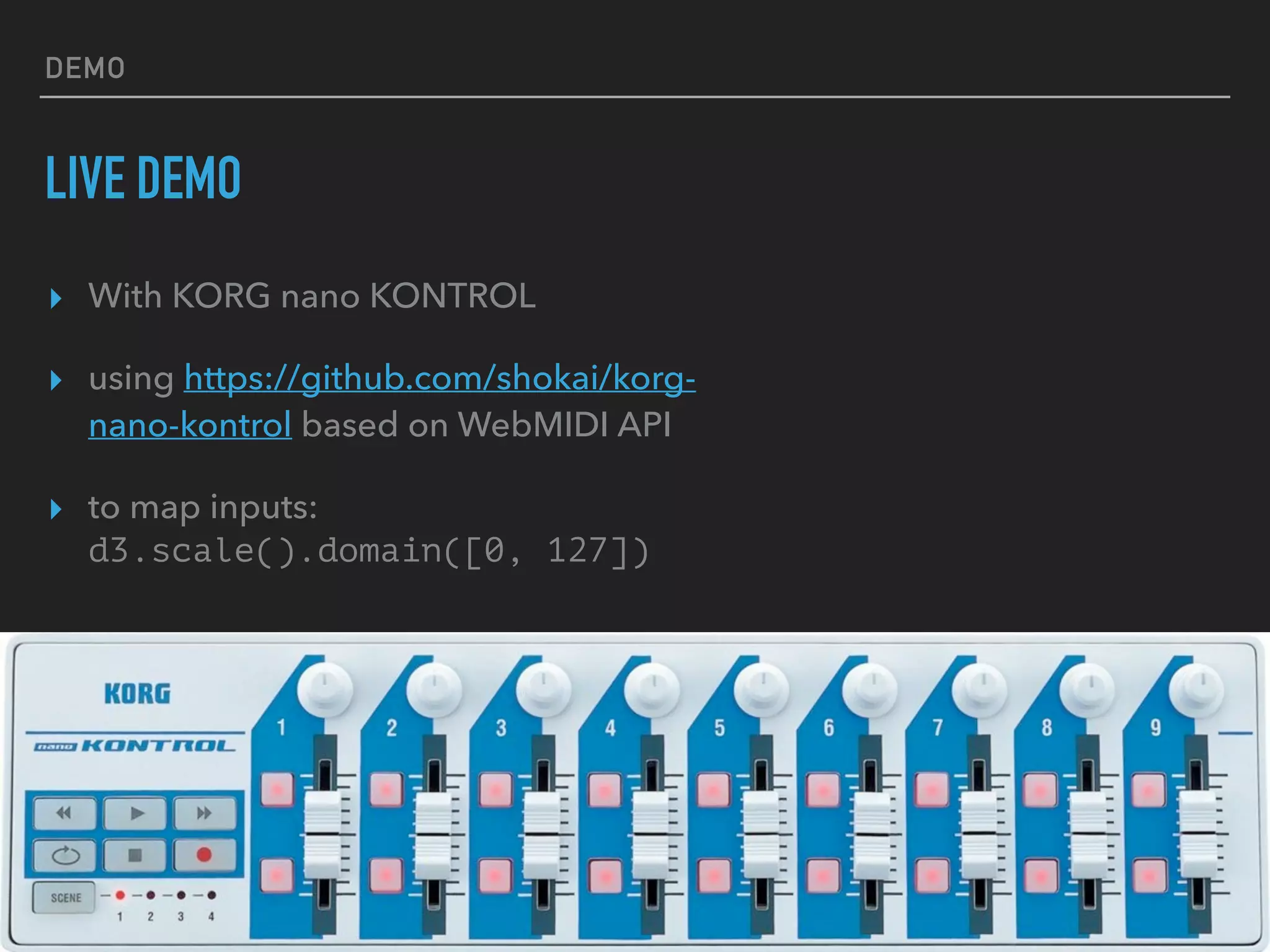Click the rotary knob of channel 4
Image resolution: width=1270 pixels, height=952 pixels.
tap(652, 689)
